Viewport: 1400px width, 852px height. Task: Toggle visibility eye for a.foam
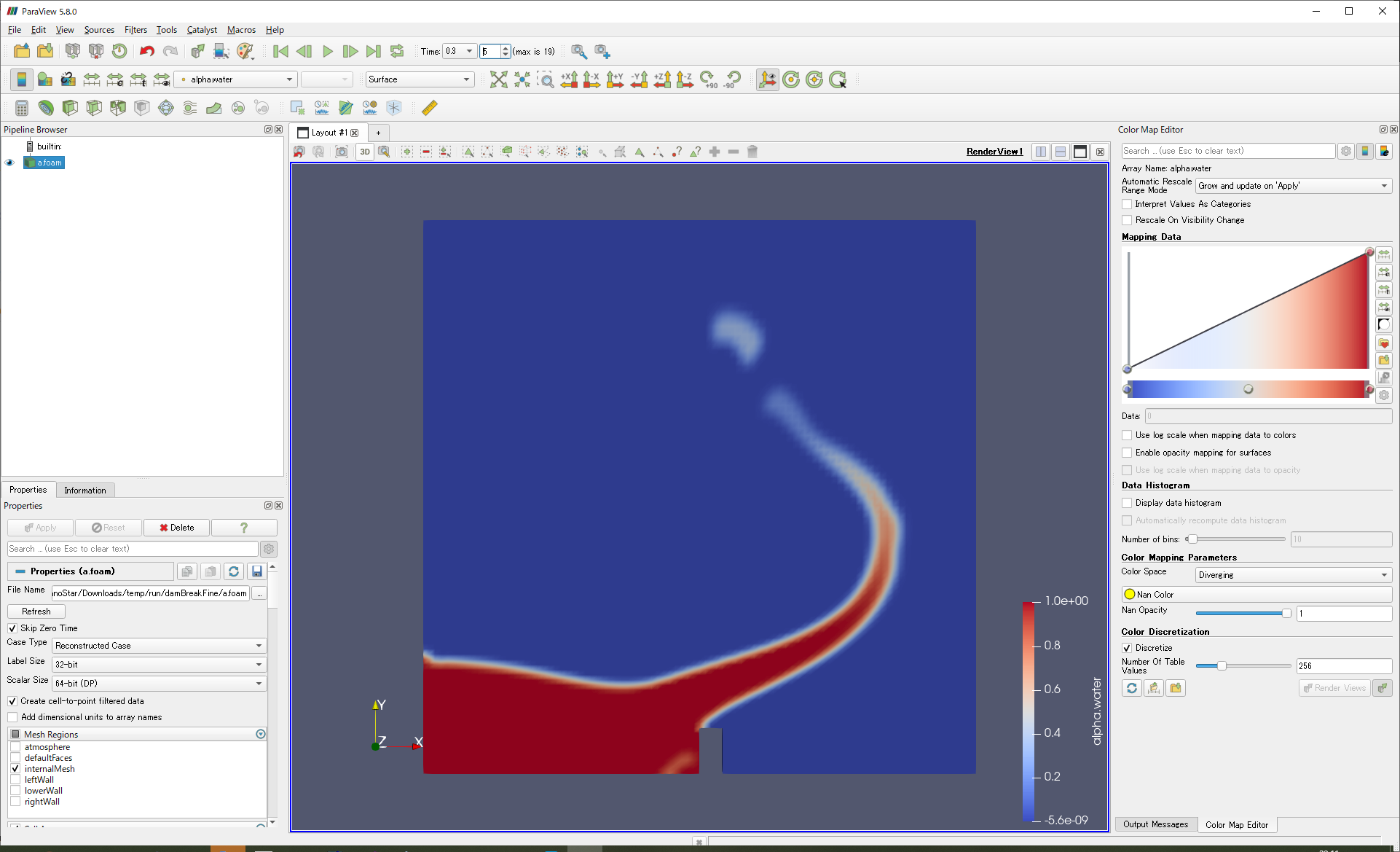coord(10,163)
